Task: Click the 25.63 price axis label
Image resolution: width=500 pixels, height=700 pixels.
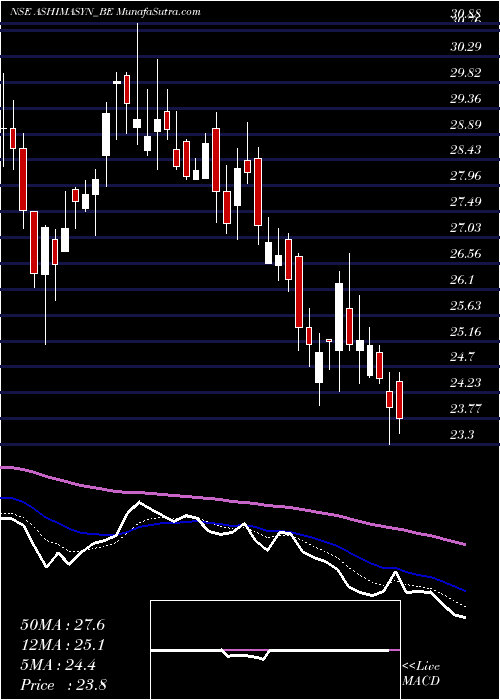Action: 467,305
